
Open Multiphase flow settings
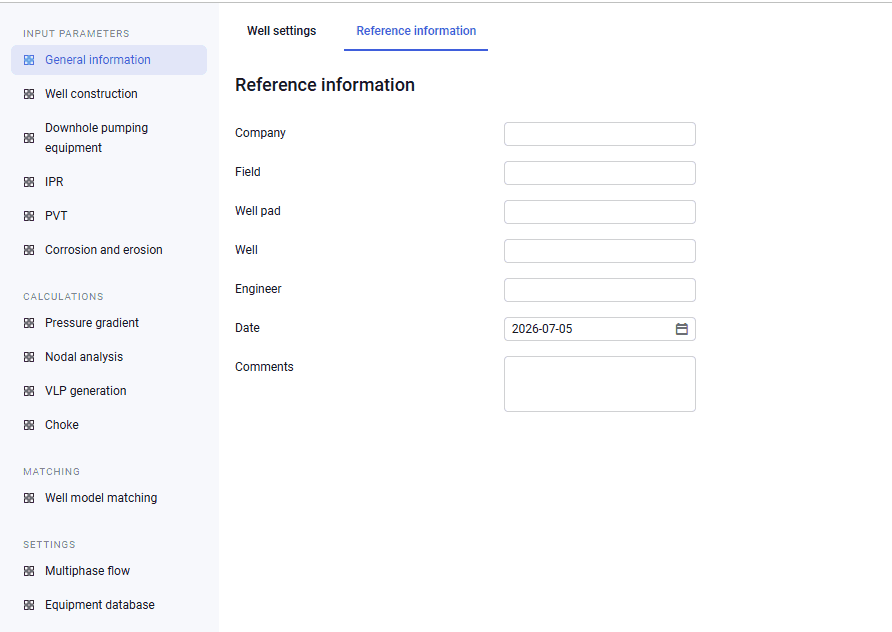(87, 571)
